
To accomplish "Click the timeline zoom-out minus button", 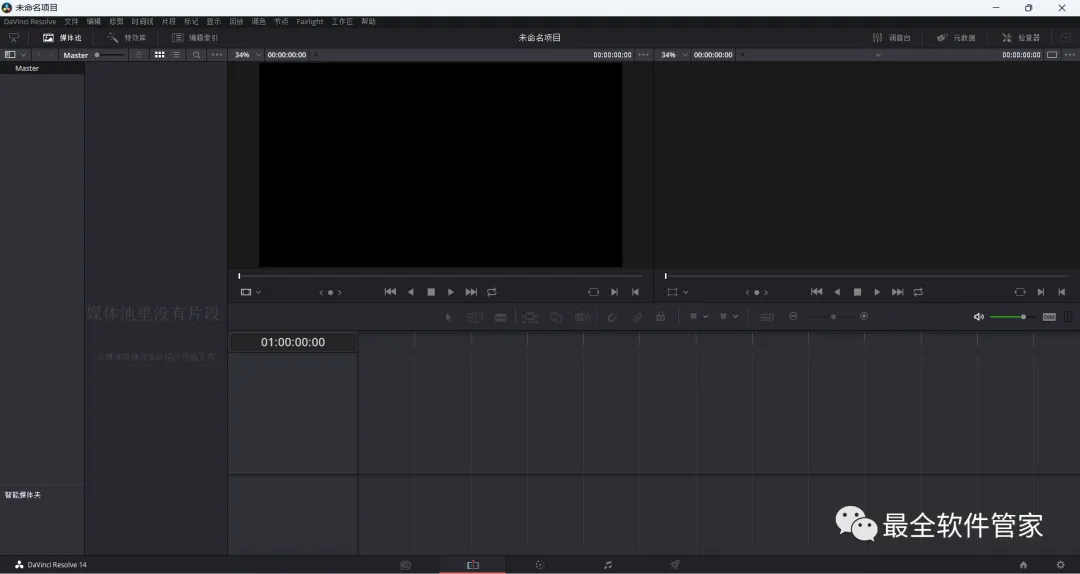I will pos(793,316).
